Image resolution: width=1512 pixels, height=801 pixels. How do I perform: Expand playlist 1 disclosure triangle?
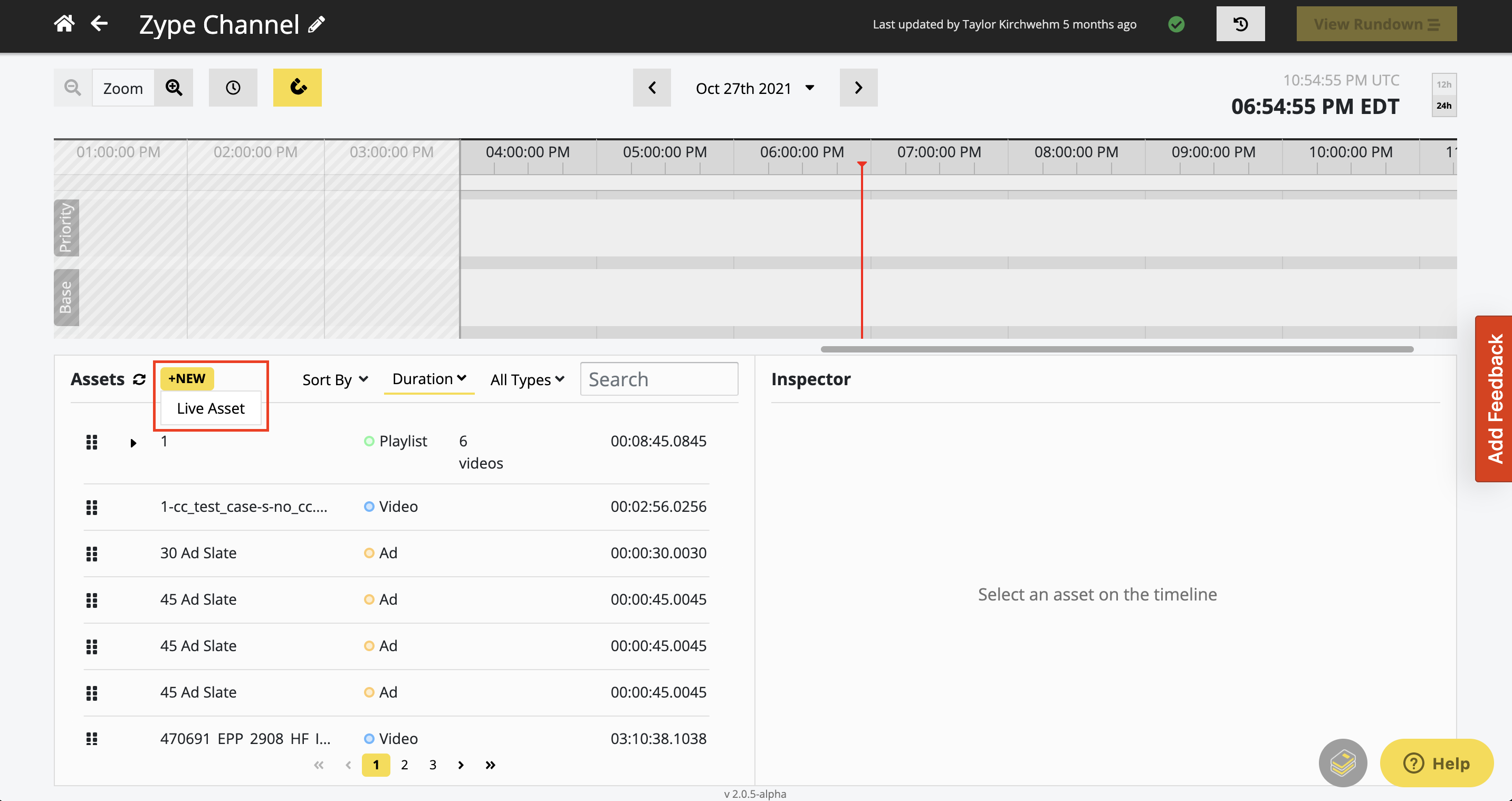(133, 443)
